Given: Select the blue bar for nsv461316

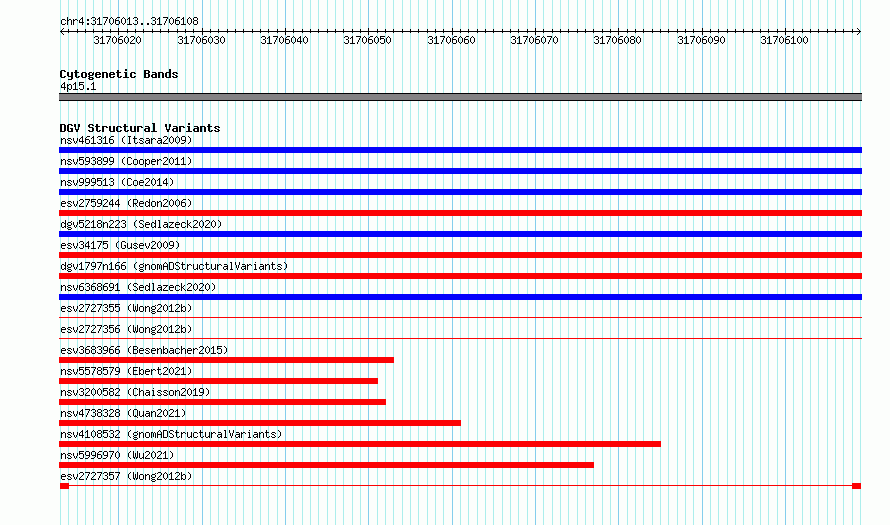Looking at the screenshot, I should (x=460, y=150).
